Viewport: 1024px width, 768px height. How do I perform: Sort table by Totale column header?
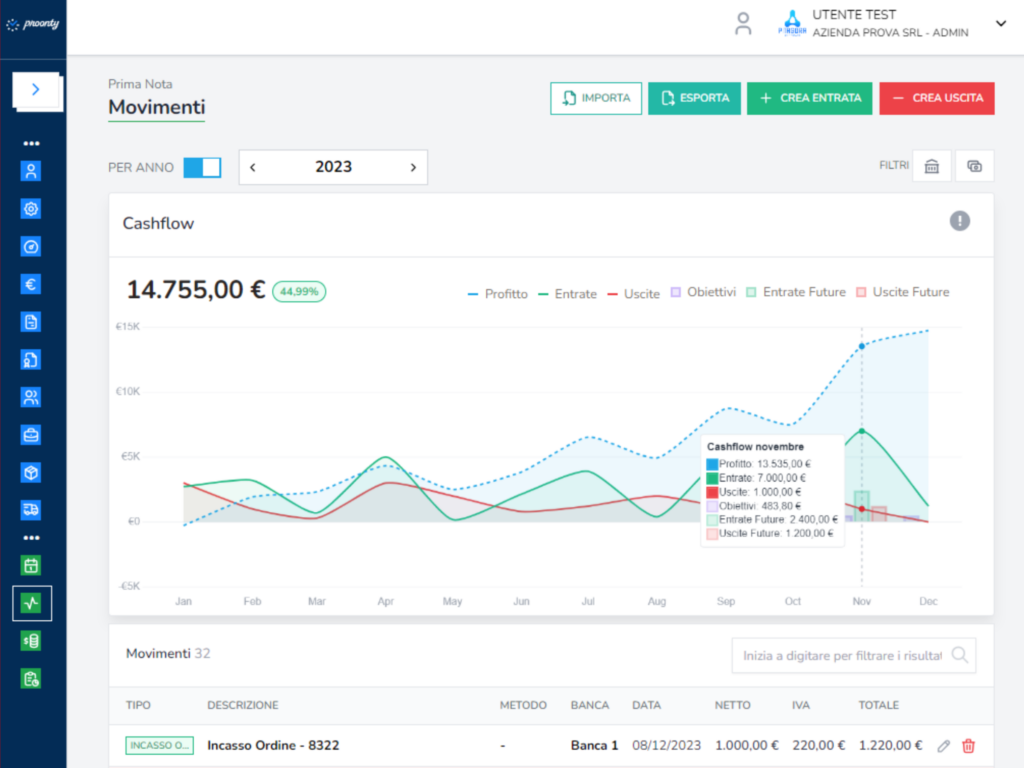pyautogui.click(x=878, y=705)
